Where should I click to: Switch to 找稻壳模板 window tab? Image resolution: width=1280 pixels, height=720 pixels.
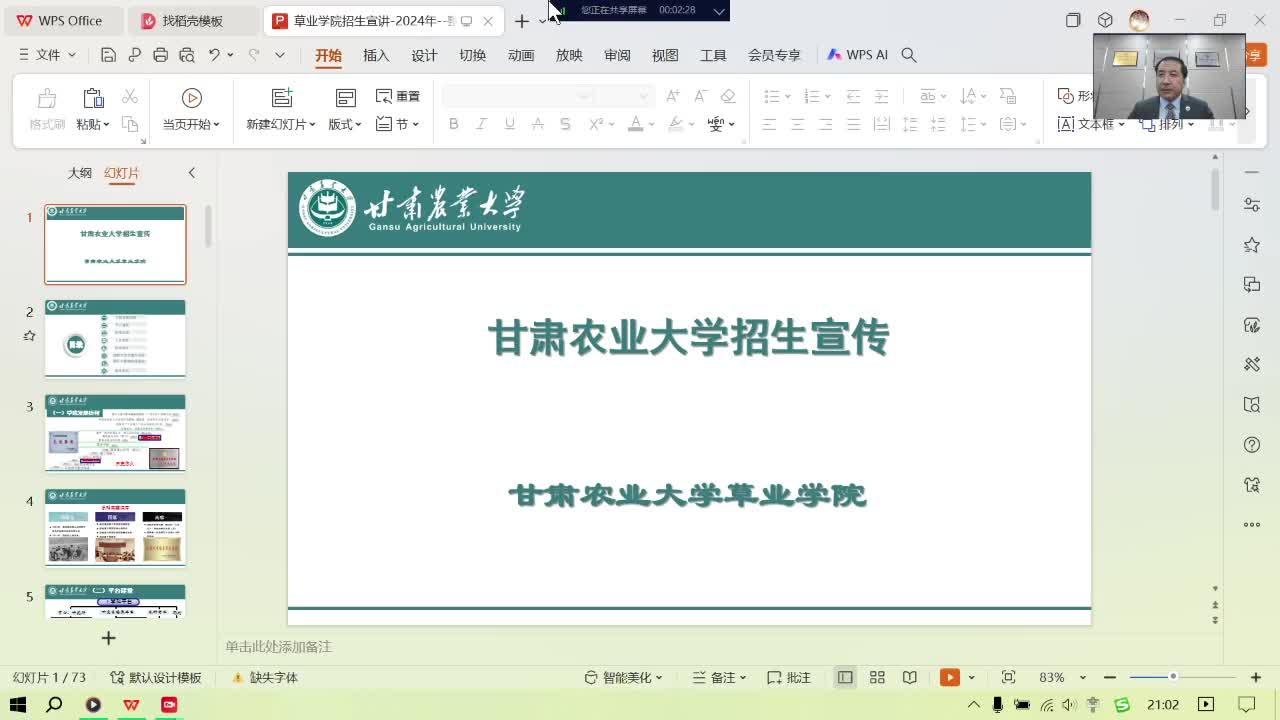[194, 20]
